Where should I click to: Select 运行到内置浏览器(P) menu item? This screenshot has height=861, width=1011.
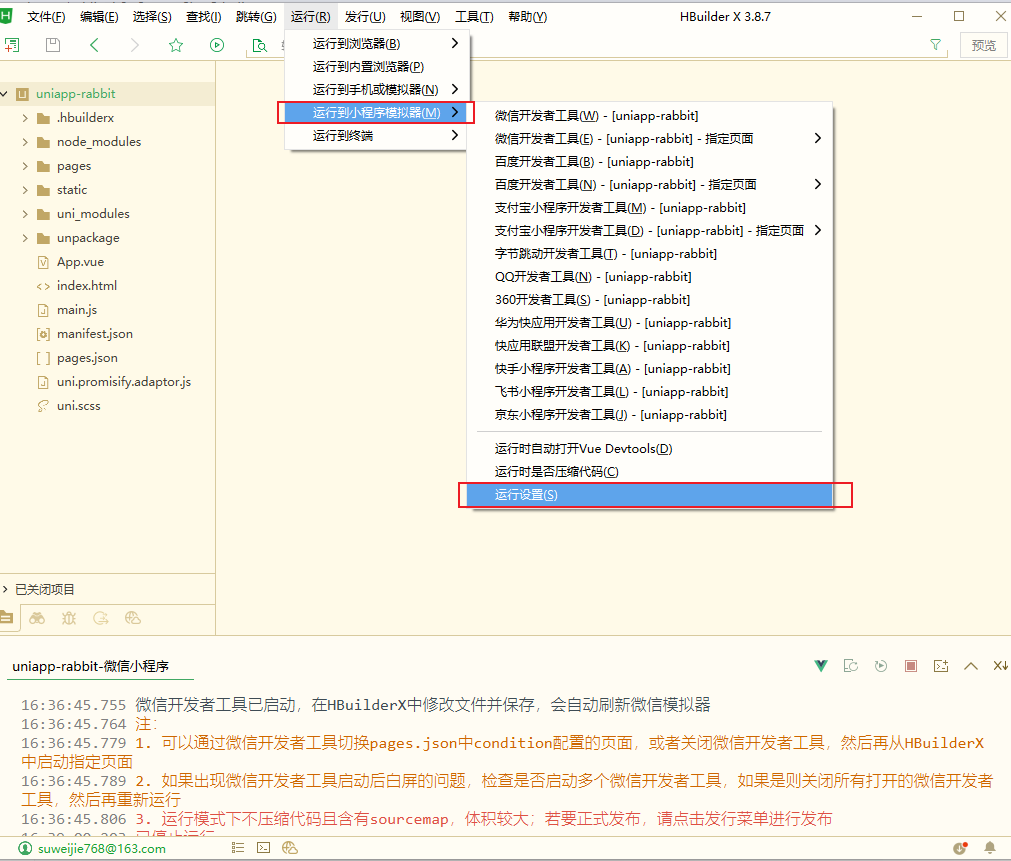tap(377, 66)
